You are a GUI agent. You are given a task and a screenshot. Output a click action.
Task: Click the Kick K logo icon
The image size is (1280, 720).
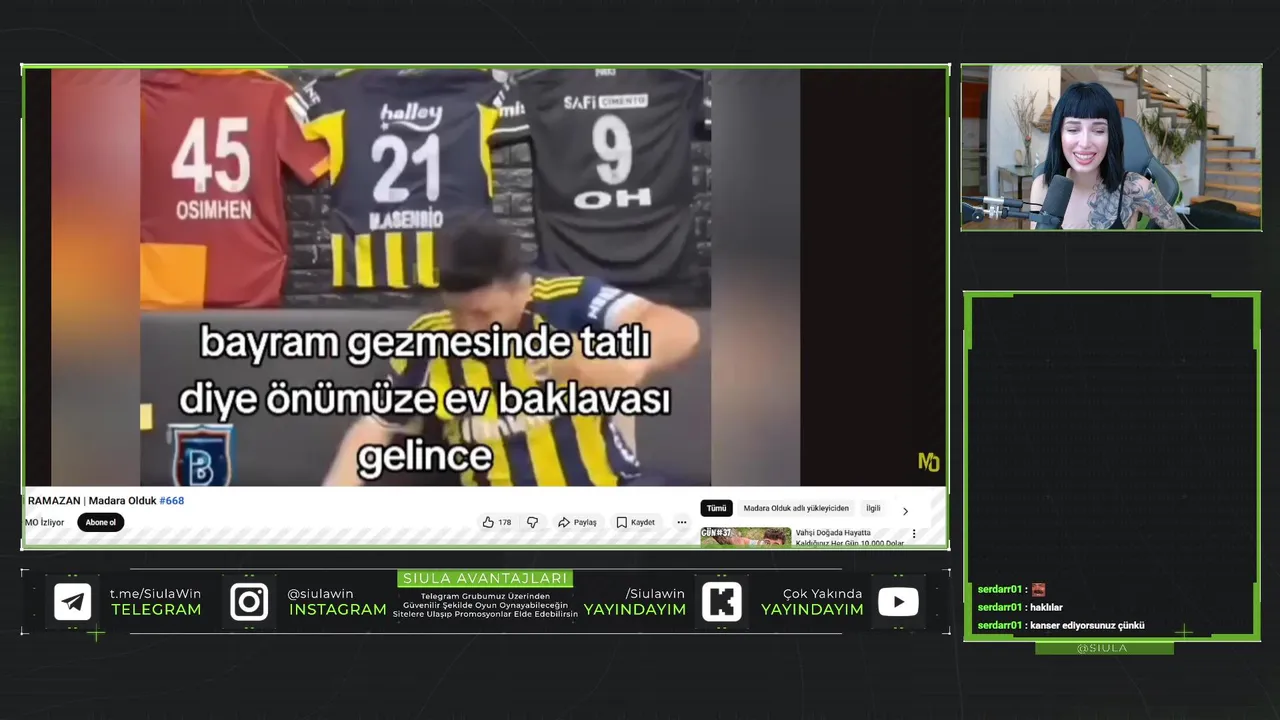(x=722, y=602)
